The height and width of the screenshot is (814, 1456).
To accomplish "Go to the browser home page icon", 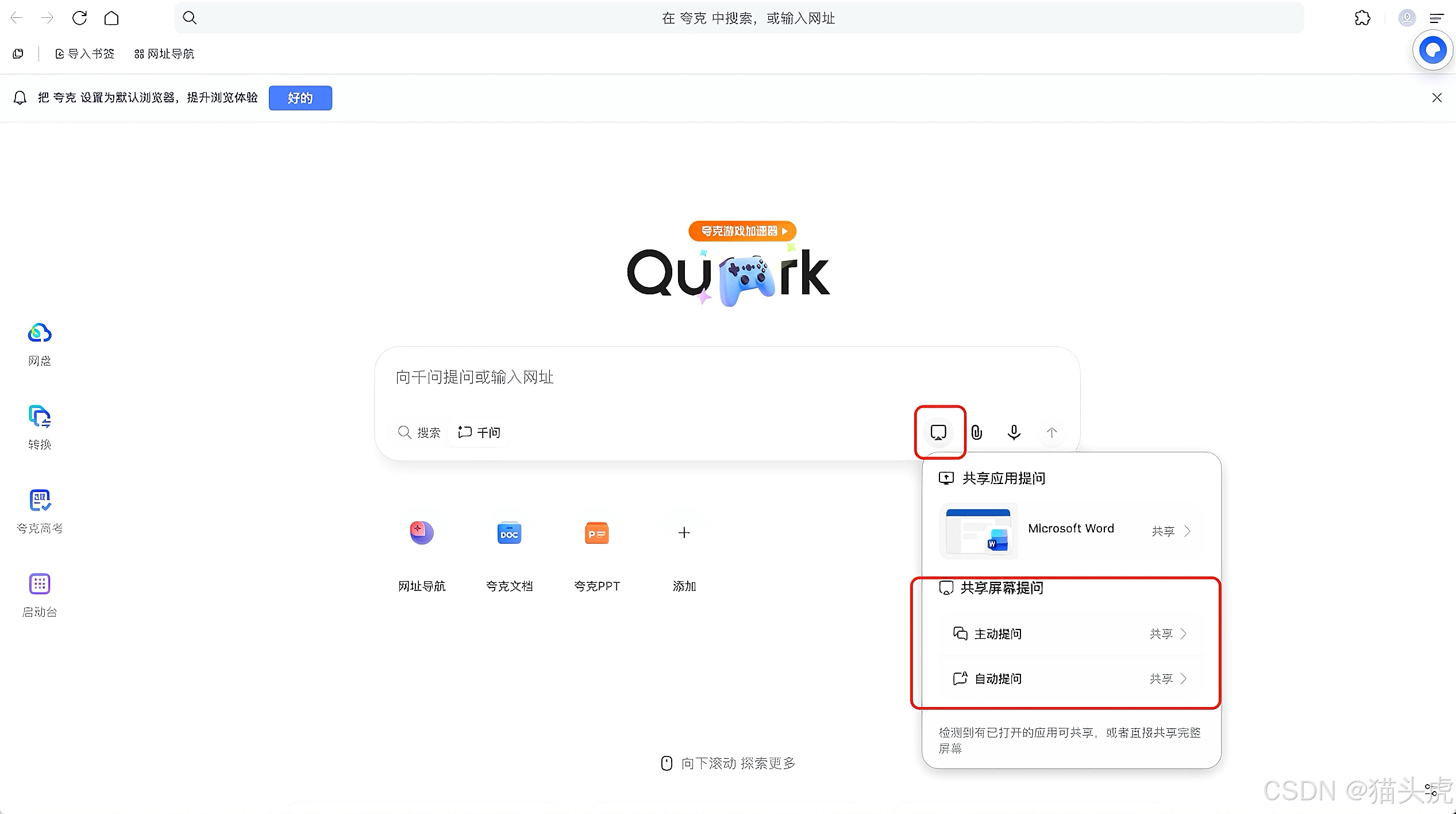I will coord(111,18).
